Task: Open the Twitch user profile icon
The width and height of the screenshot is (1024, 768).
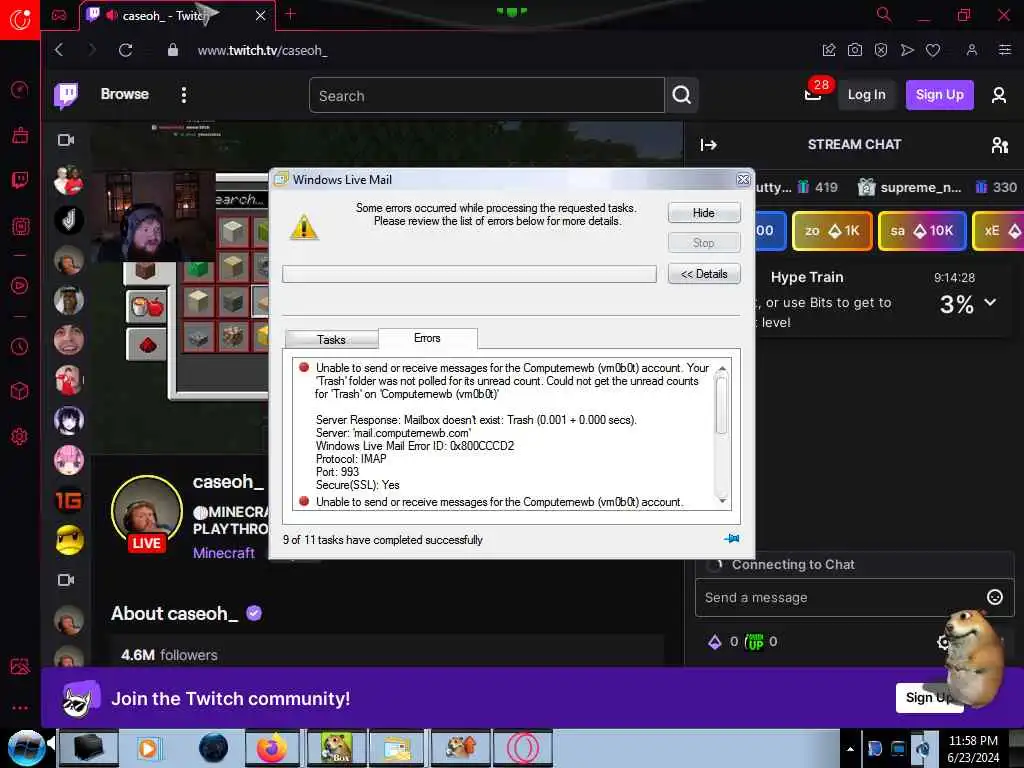Action: point(999,95)
